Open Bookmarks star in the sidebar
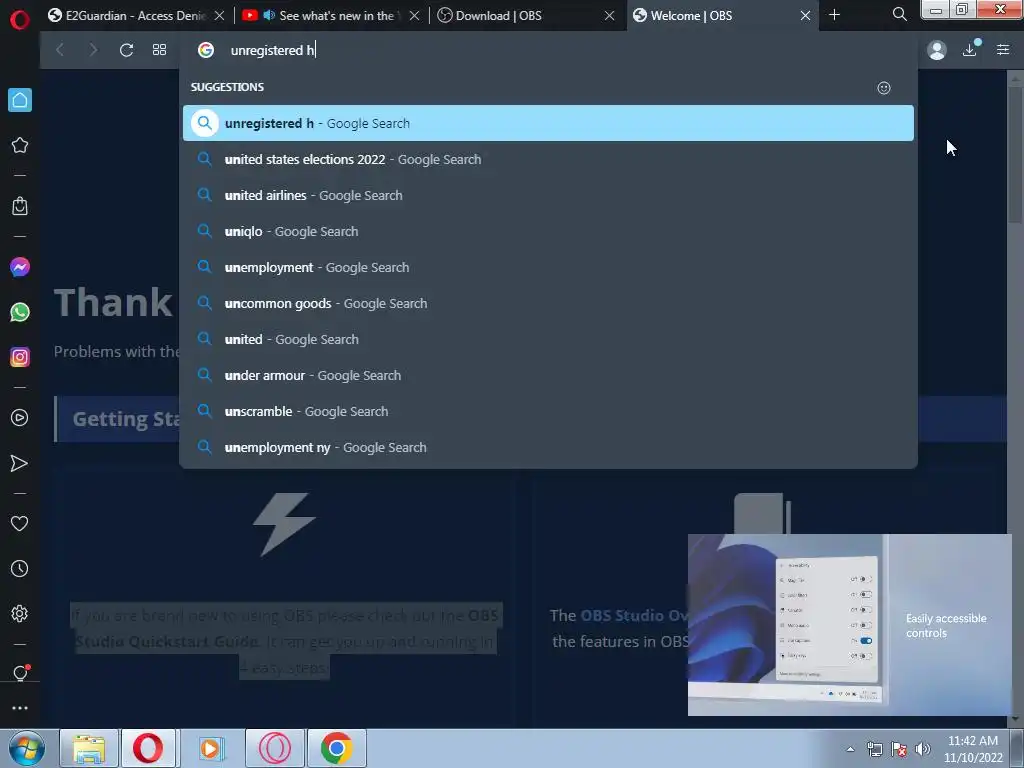The width and height of the screenshot is (1024, 768). (20, 145)
